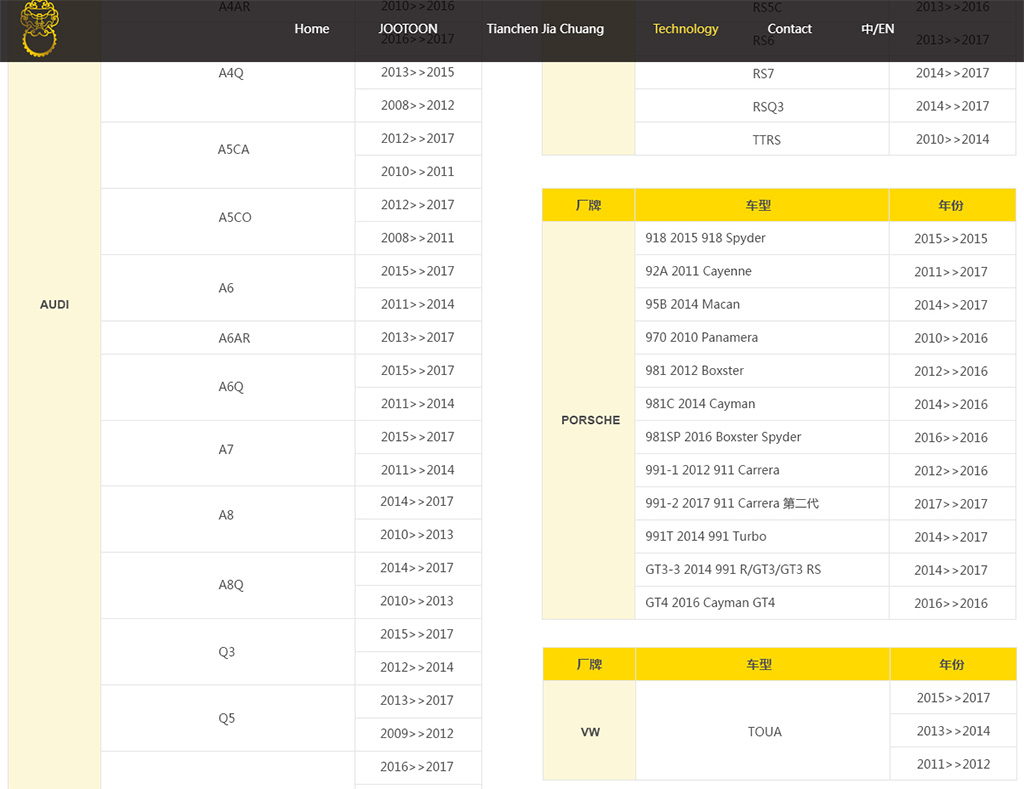The width and height of the screenshot is (1024, 789).
Task: Click the 991-1 2012 911 Carrera row
Action: (x=761, y=470)
